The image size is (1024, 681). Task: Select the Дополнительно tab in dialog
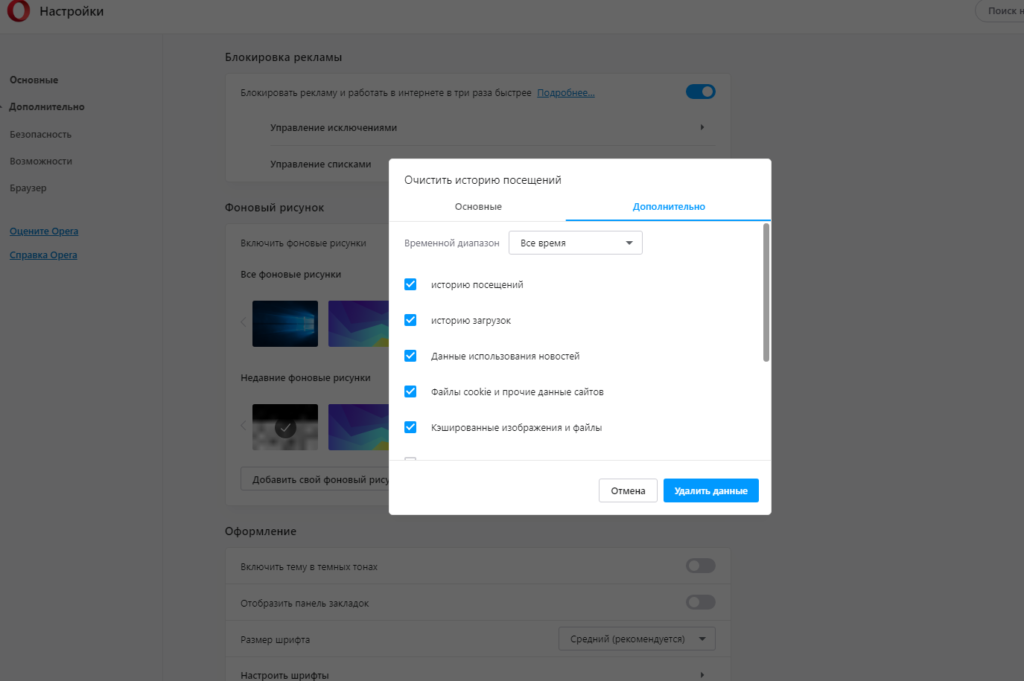tap(668, 206)
